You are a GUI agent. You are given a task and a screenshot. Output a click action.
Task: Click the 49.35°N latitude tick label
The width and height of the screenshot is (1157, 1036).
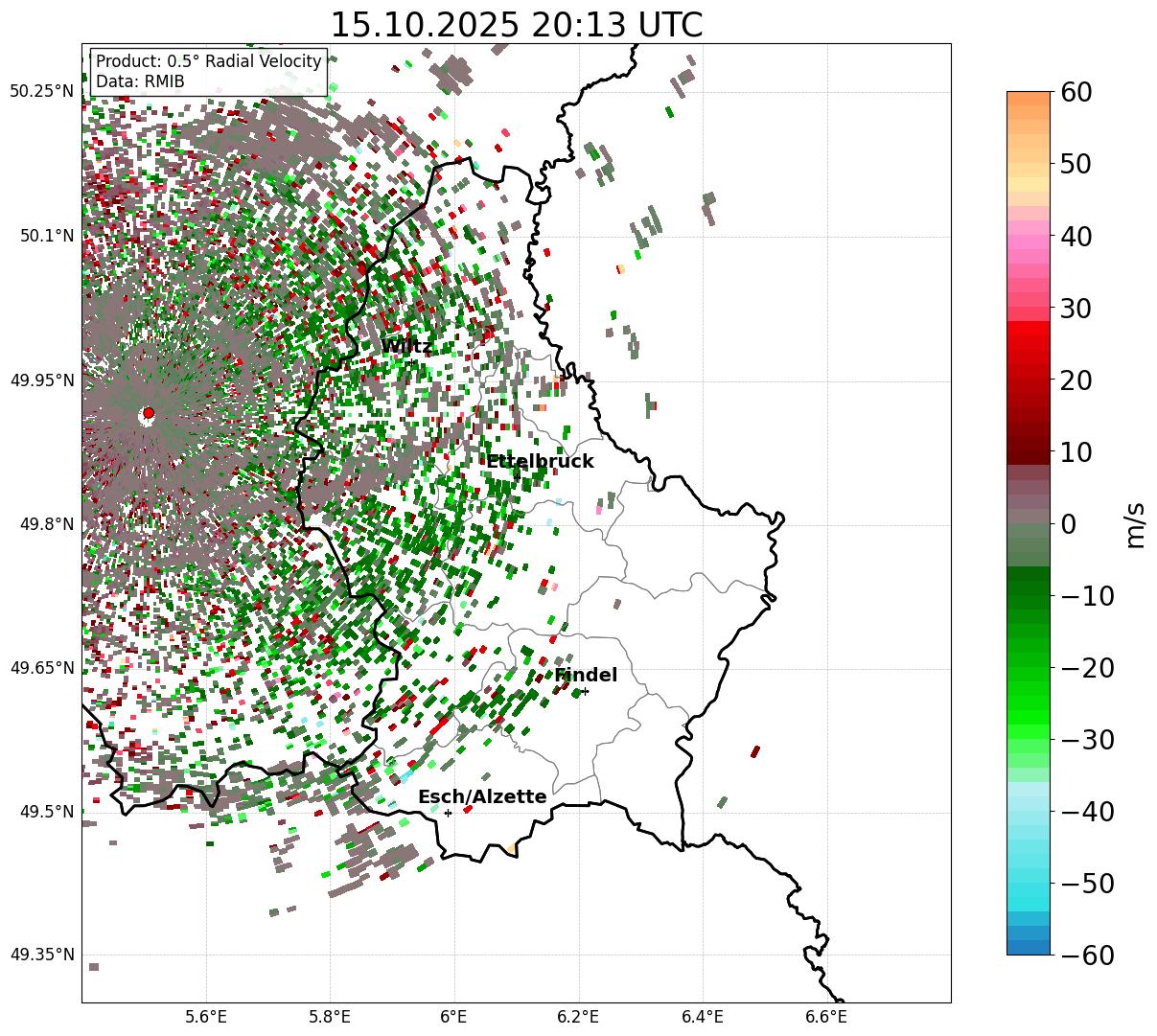(x=41, y=955)
